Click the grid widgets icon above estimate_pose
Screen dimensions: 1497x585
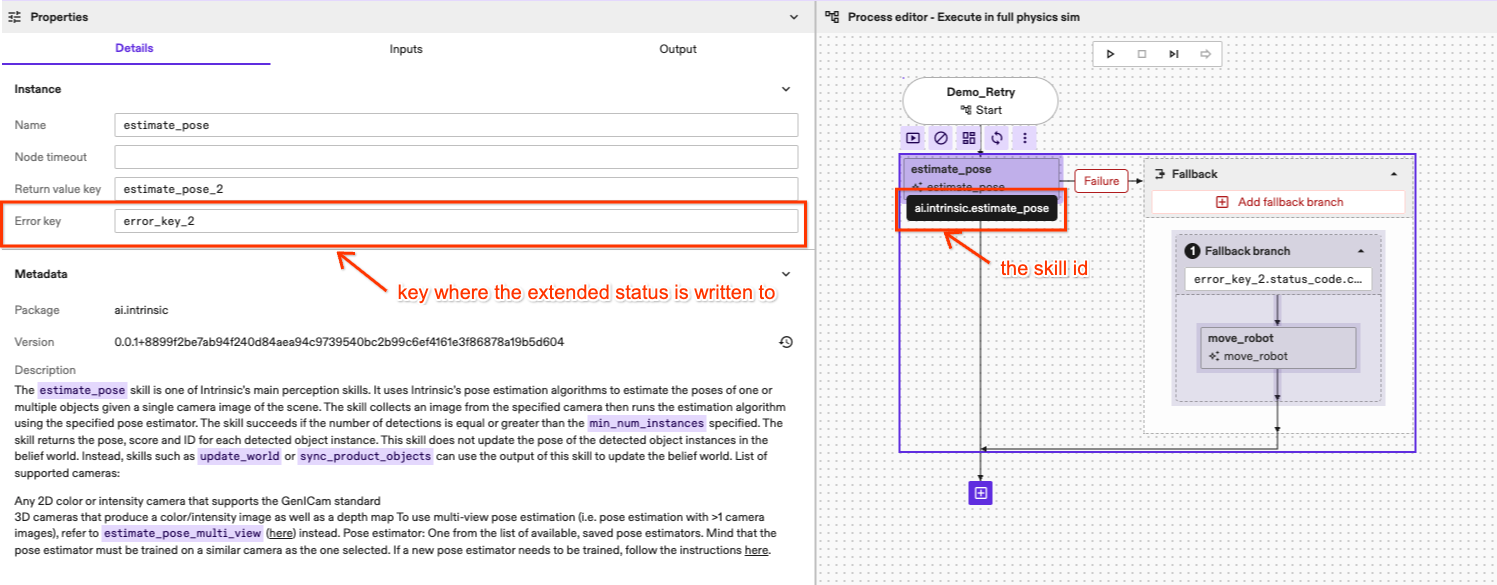969,138
